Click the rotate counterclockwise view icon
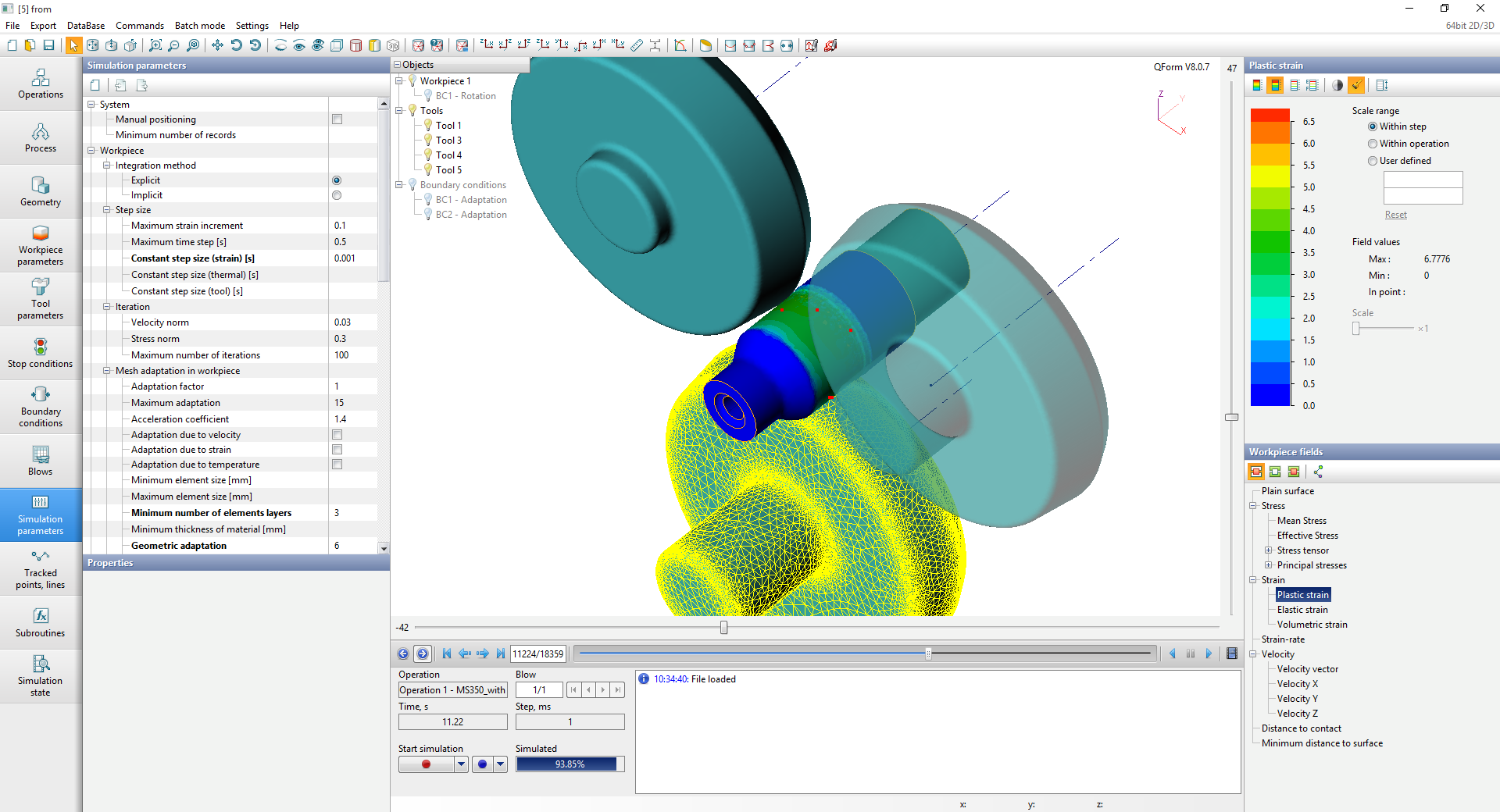1500x812 pixels. (x=236, y=45)
